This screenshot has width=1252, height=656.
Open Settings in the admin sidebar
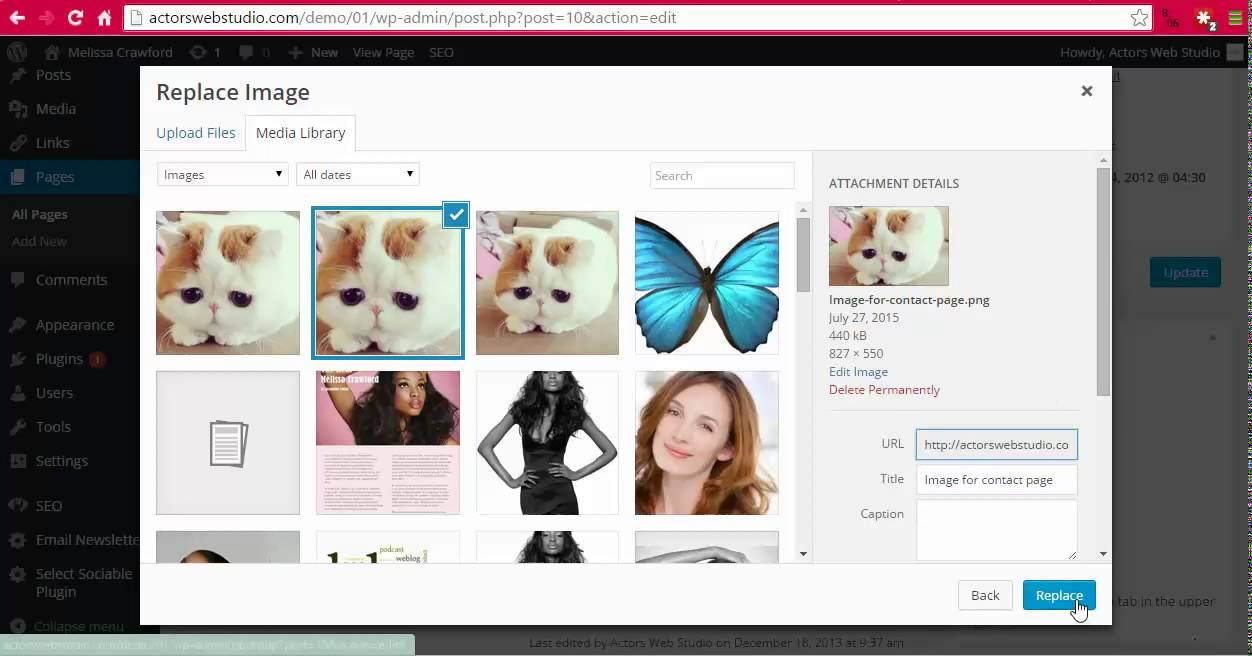coord(62,461)
